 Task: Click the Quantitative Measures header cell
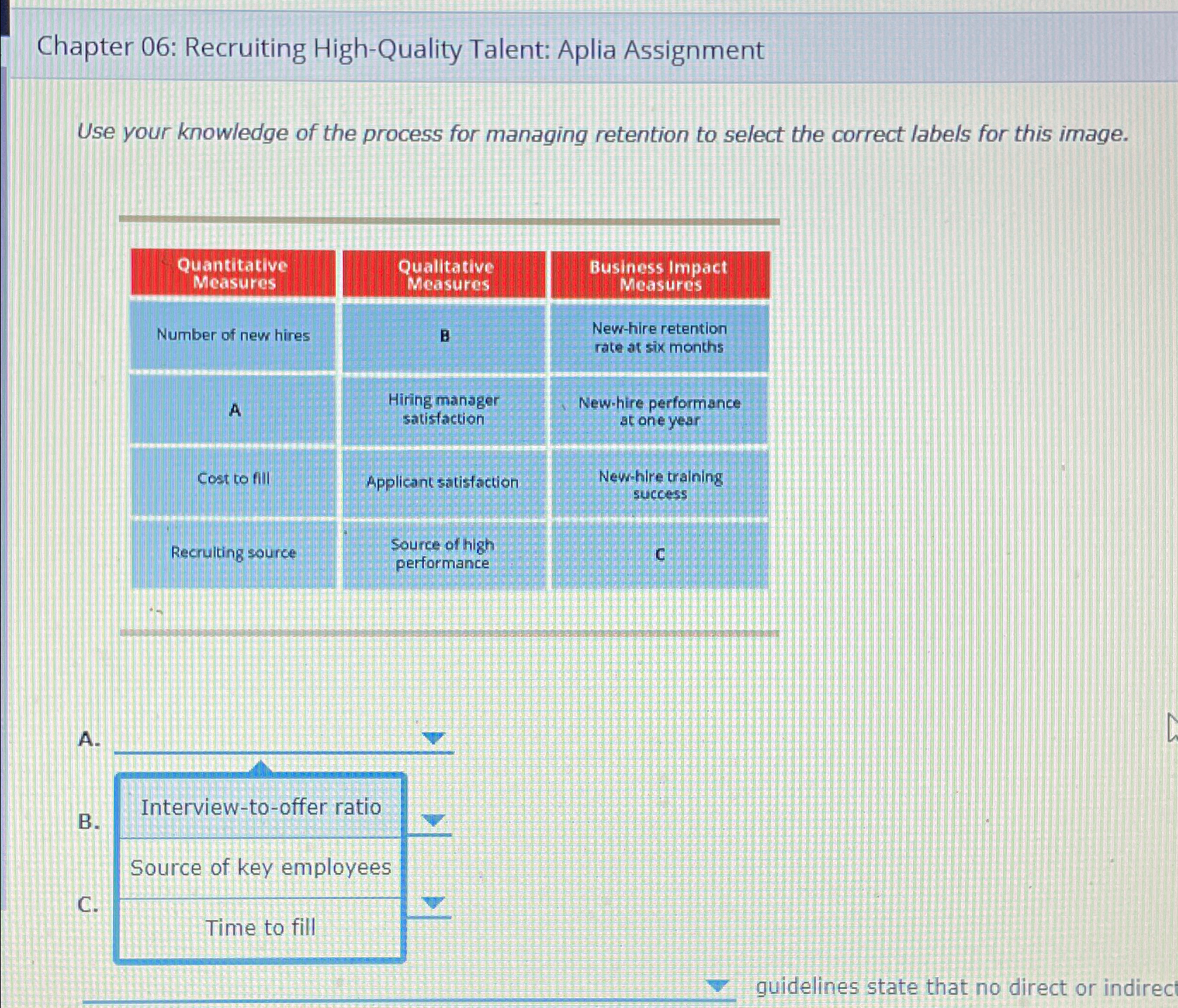coord(233,274)
